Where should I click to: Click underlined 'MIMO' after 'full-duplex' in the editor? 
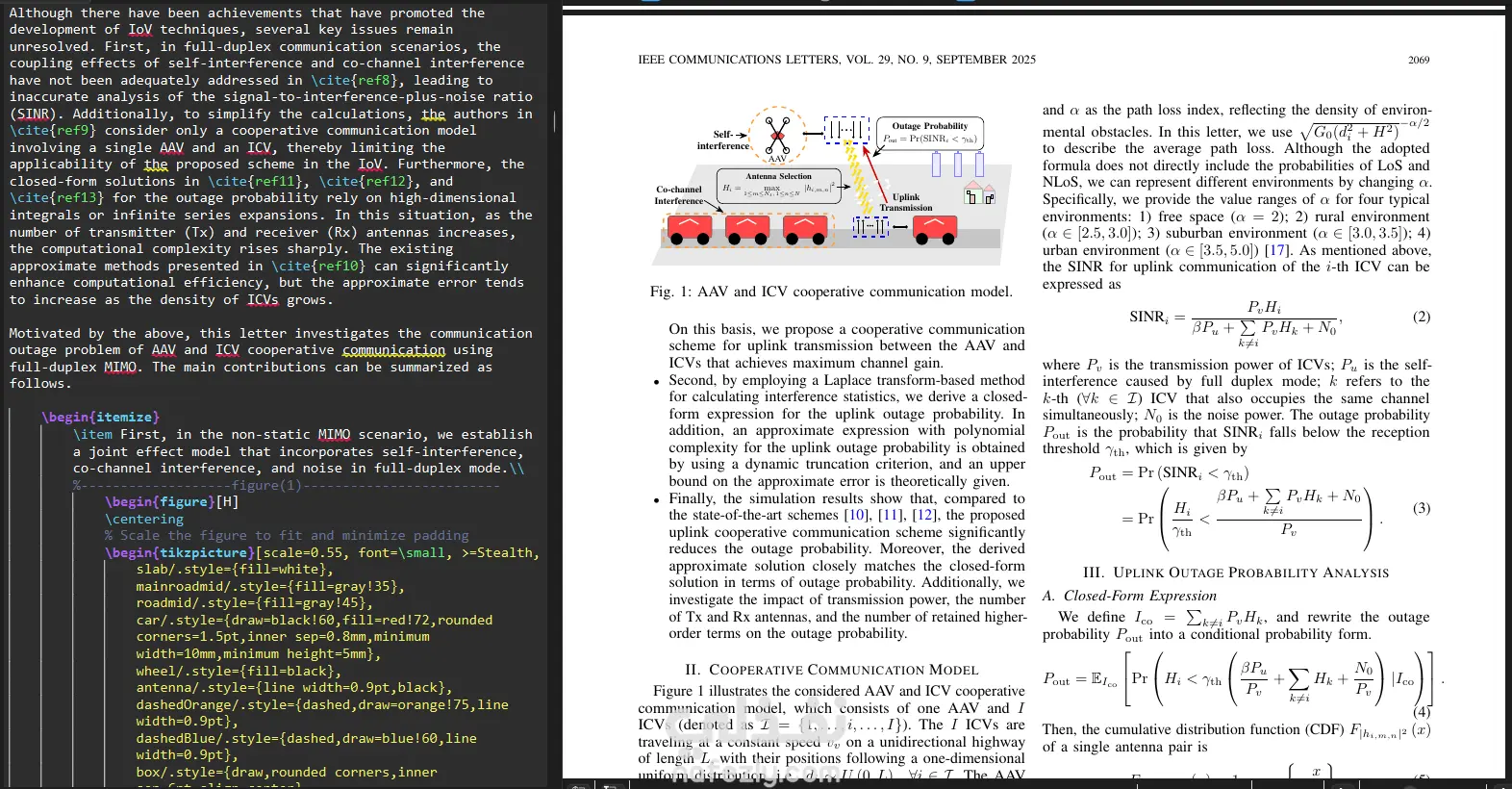120,367
